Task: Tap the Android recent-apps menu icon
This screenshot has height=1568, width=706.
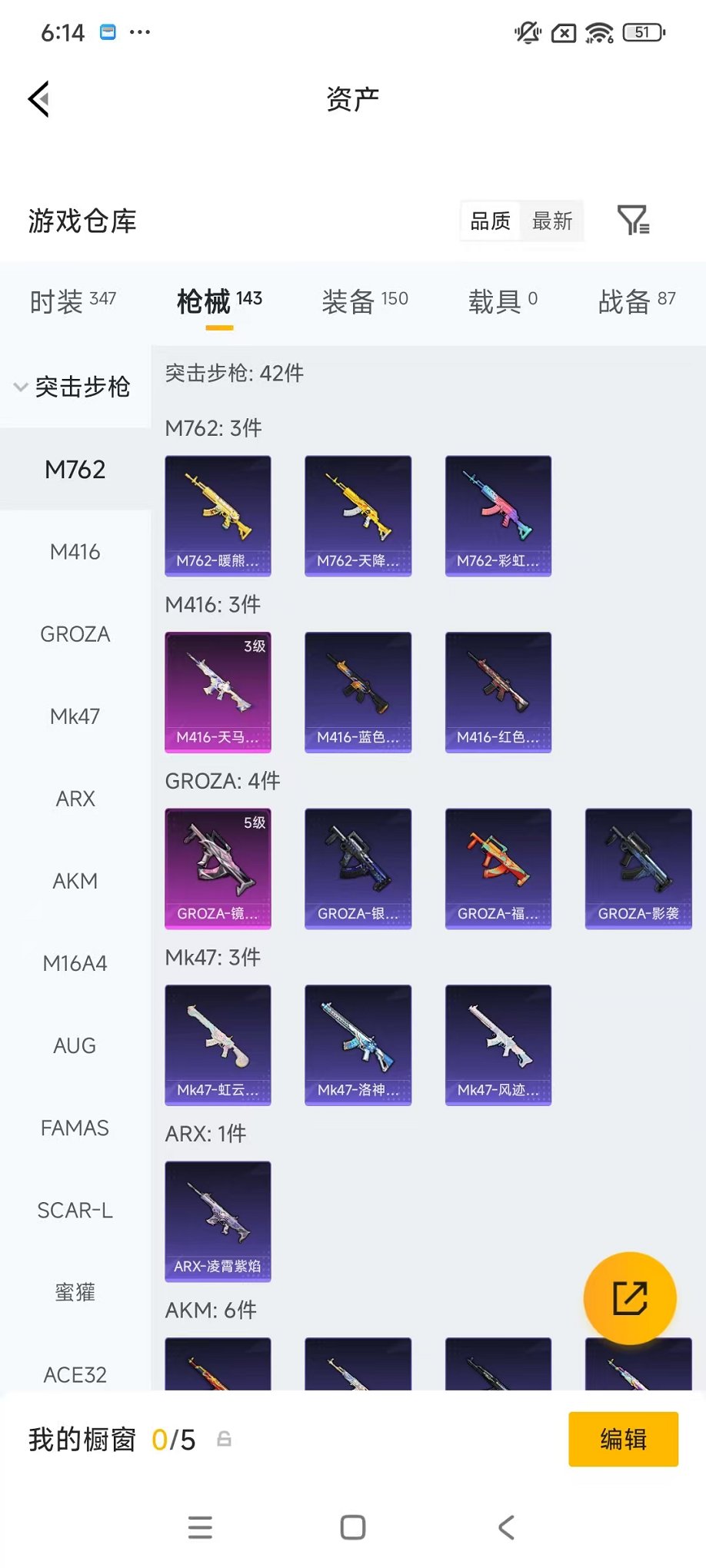Action: 200,1527
